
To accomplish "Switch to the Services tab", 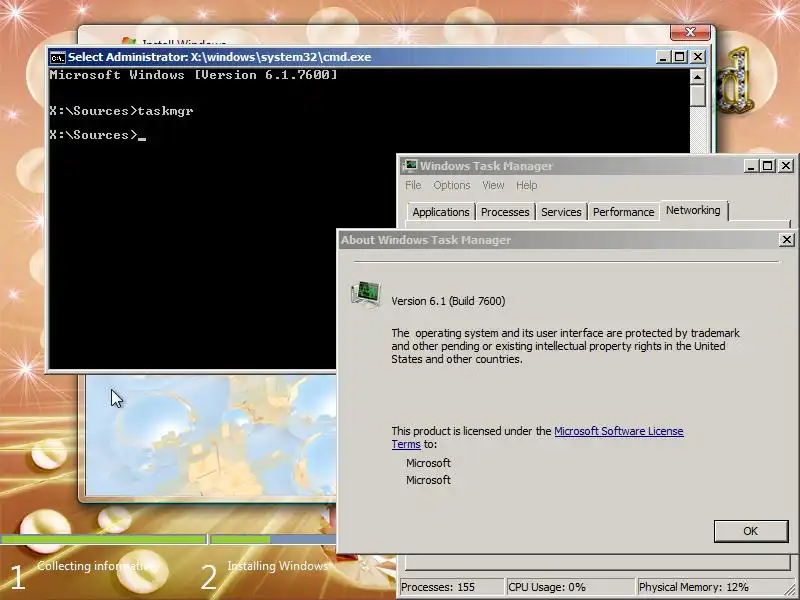I will click(561, 212).
